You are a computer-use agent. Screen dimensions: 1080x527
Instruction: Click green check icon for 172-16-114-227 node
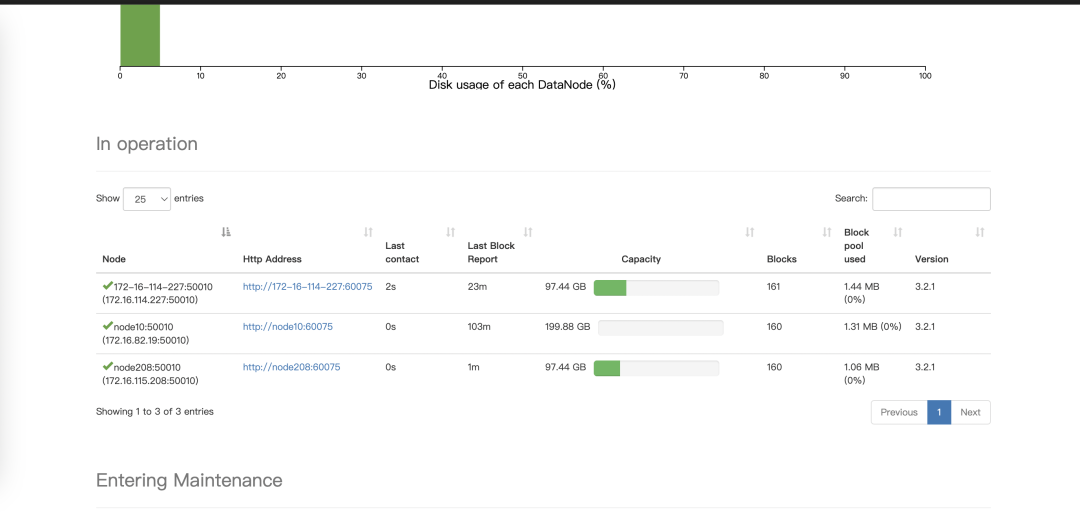click(107, 285)
